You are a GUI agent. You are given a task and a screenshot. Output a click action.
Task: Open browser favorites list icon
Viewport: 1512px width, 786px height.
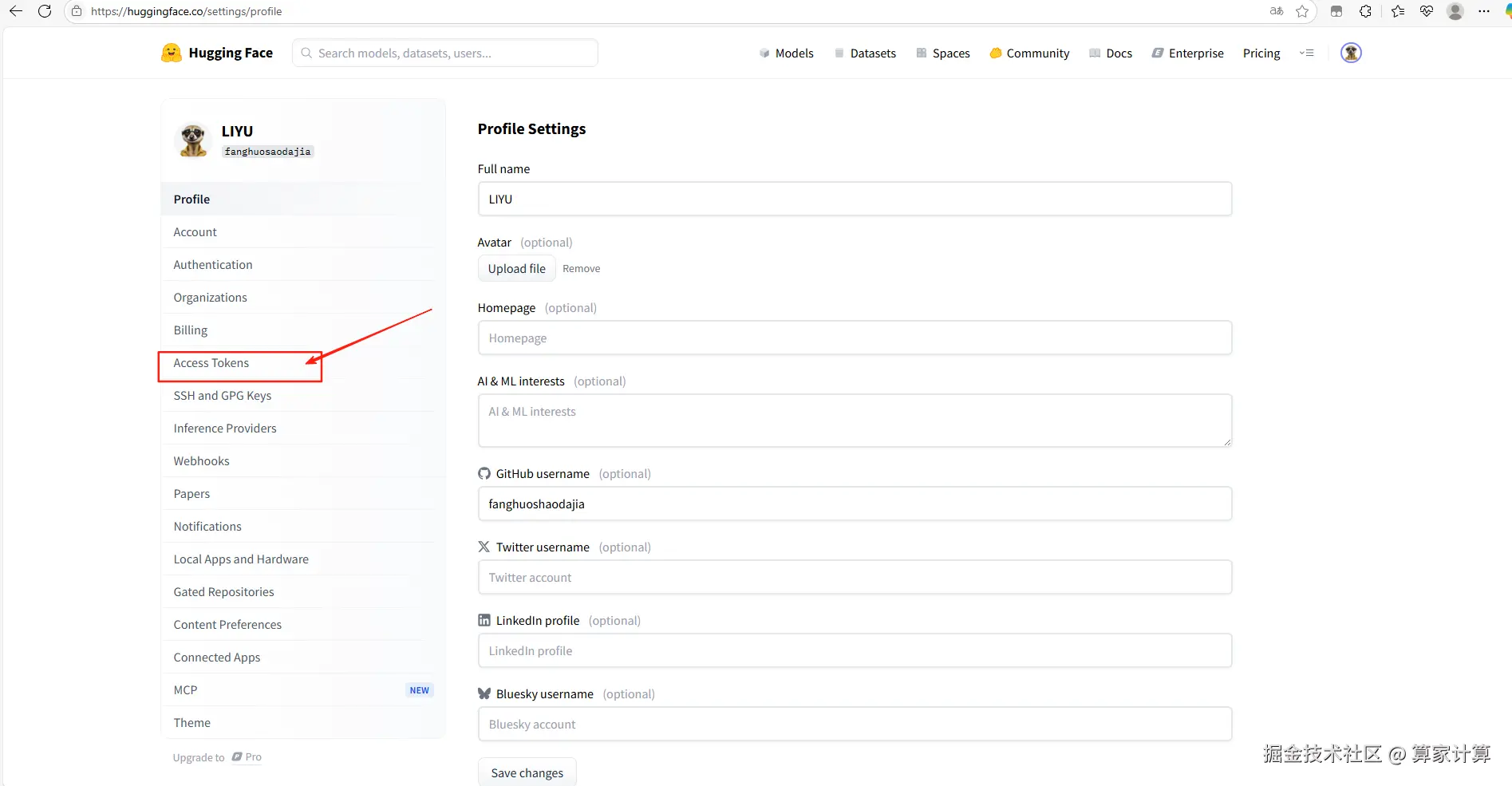[1398, 11]
